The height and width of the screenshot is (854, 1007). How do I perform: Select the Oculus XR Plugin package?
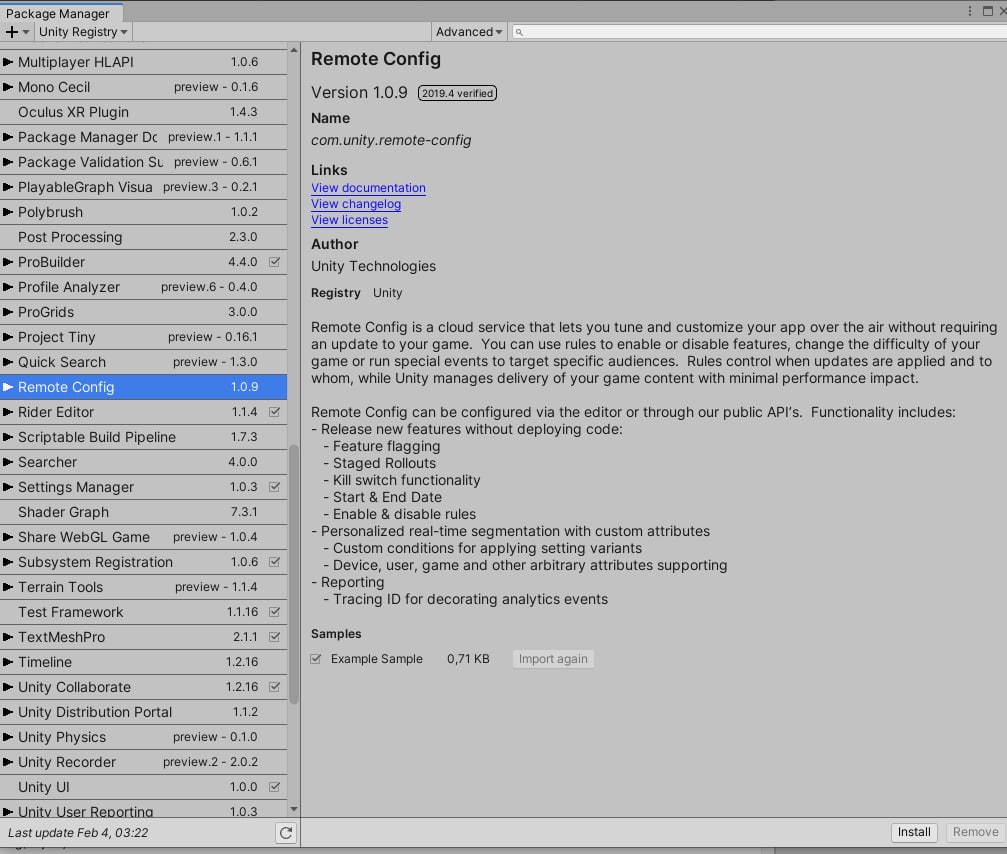(x=143, y=112)
